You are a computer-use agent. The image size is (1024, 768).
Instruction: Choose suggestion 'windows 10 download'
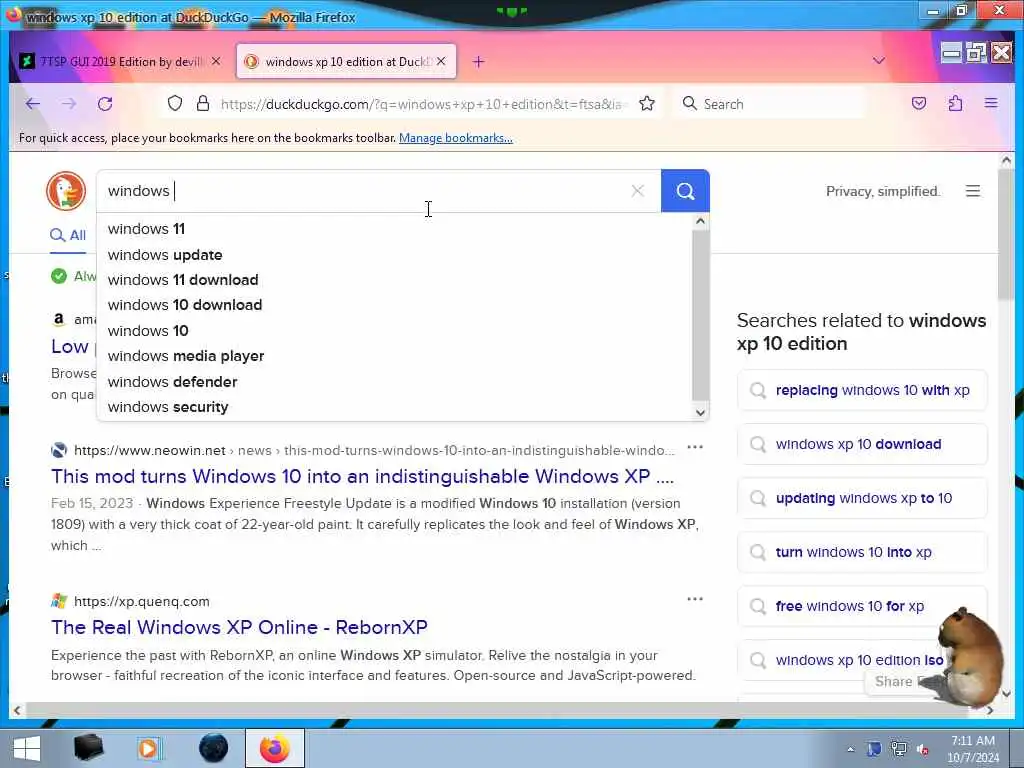click(394, 305)
